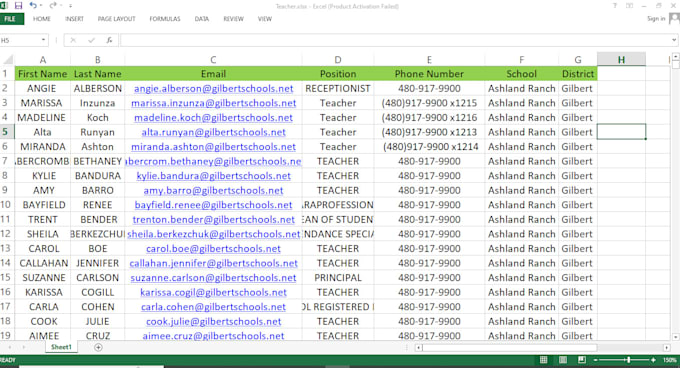Open kylie.bandura@gilbertschools.net email link
680x368 pixels.
[x=213, y=176]
